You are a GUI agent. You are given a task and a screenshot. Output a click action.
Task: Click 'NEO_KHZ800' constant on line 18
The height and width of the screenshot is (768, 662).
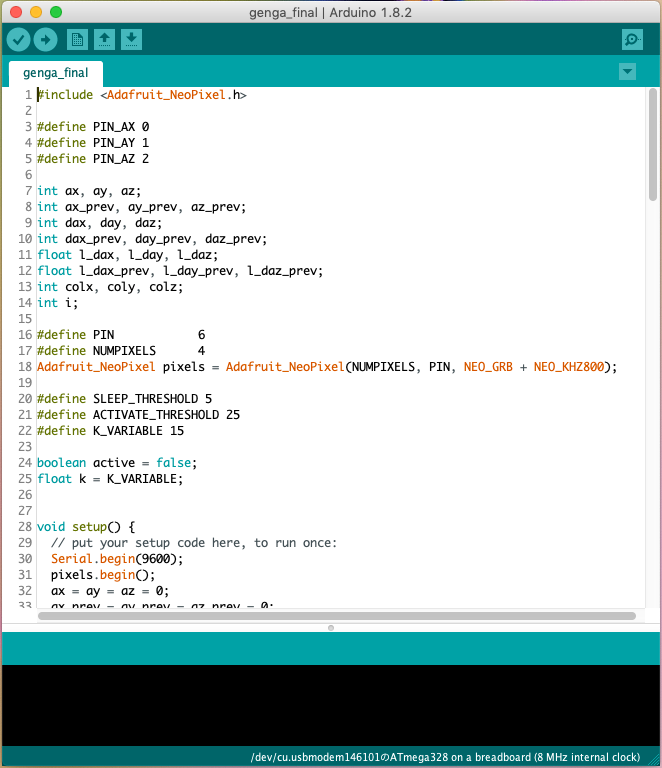click(569, 367)
